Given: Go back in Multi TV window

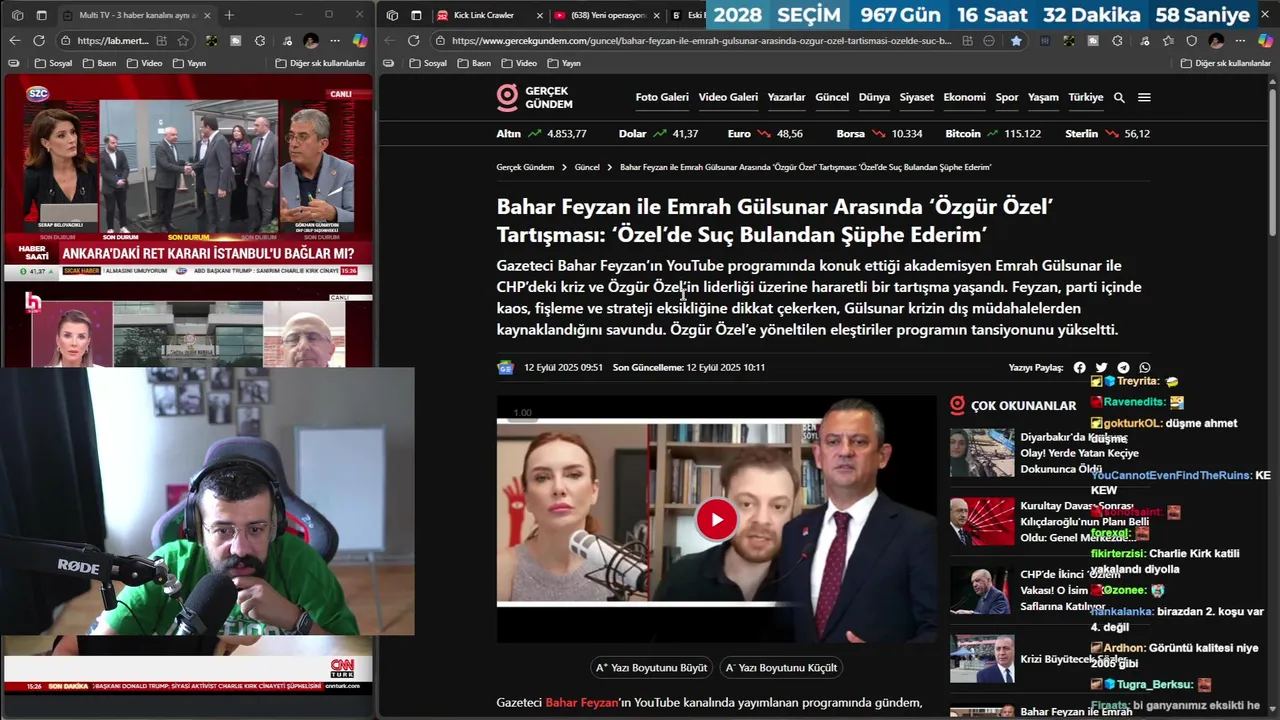Looking at the screenshot, I should [x=14, y=41].
